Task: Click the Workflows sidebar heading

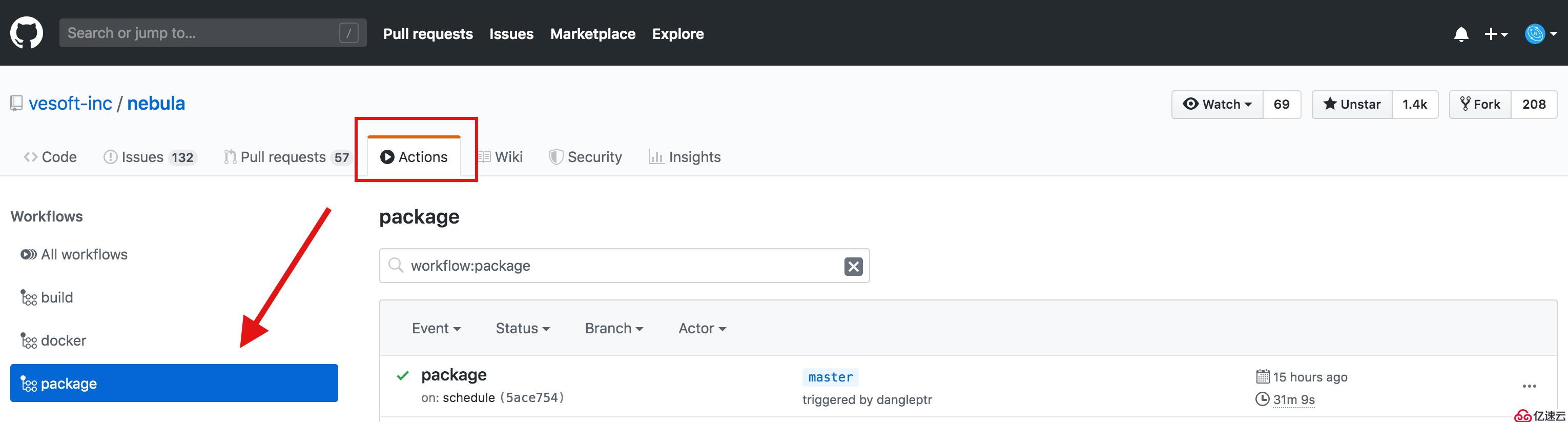Action: (47, 217)
